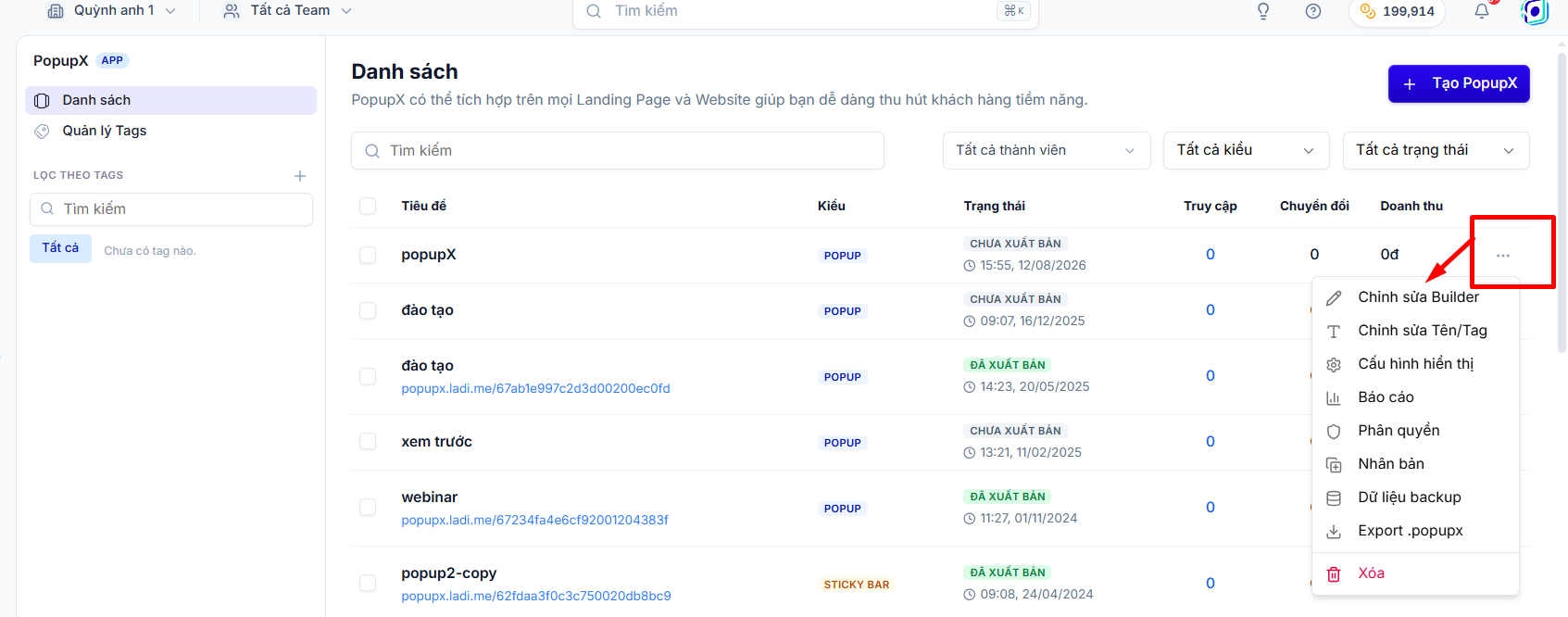Select Dữ liệu backup menu item

point(1415,497)
